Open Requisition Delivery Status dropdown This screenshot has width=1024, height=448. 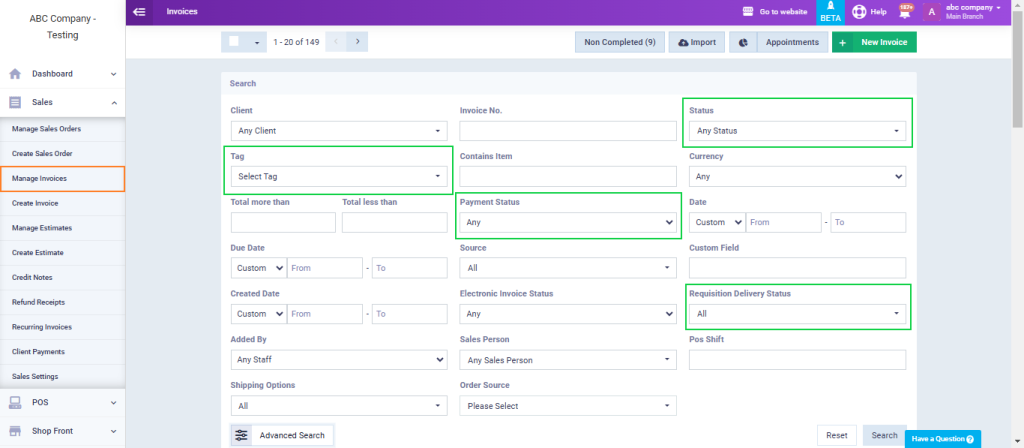tap(797, 313)
